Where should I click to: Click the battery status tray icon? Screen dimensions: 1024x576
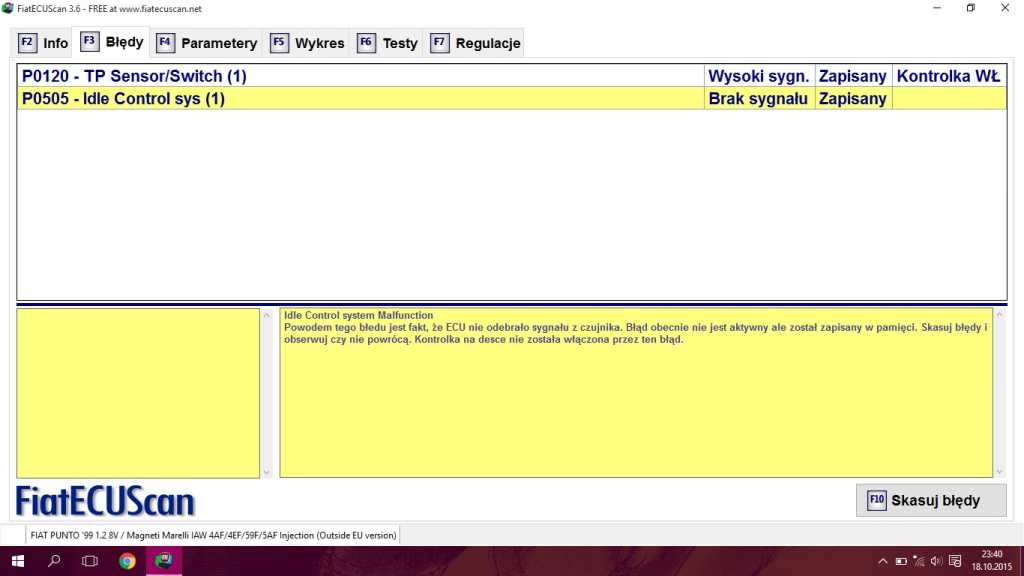point(900,561)
